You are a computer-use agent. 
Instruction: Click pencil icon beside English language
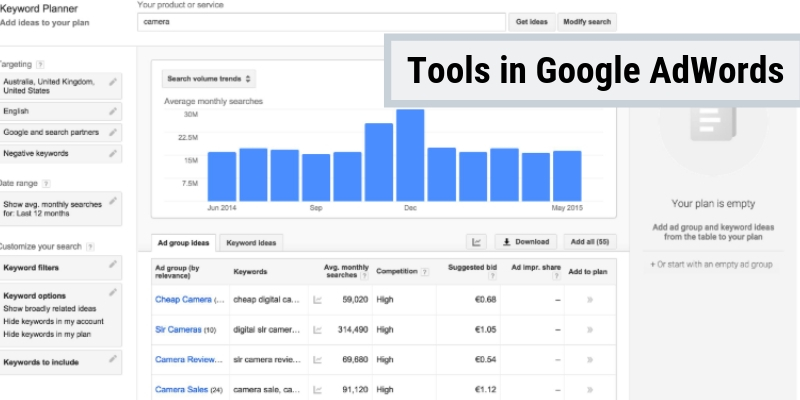113,111
